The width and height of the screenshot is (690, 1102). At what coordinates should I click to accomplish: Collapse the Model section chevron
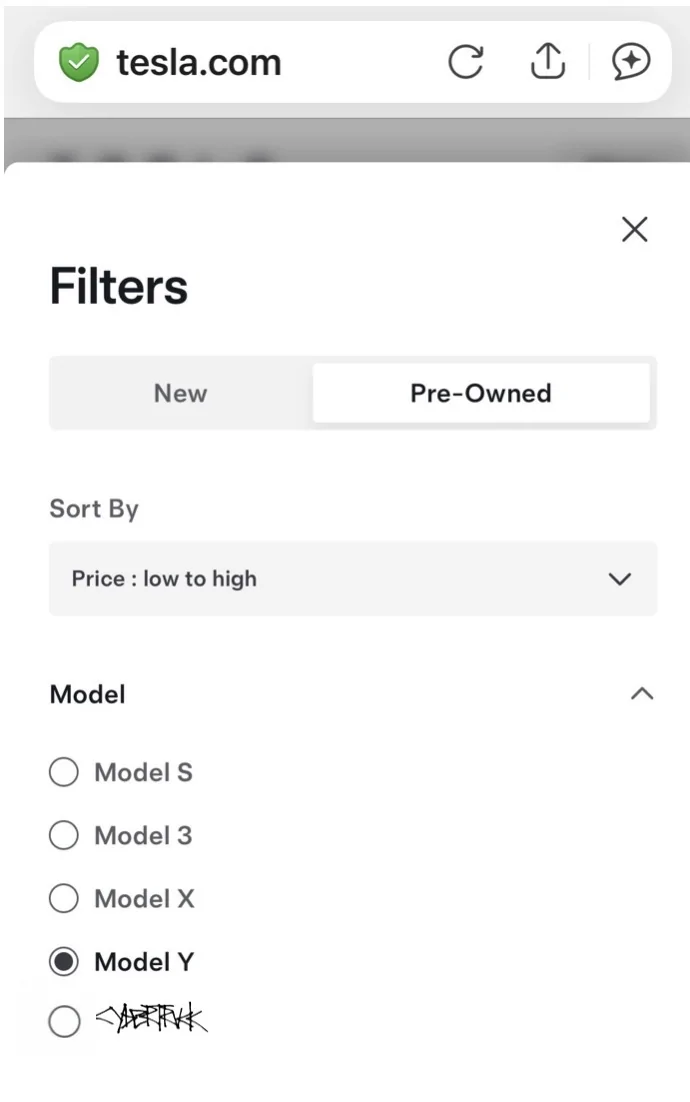coord(642,694)
